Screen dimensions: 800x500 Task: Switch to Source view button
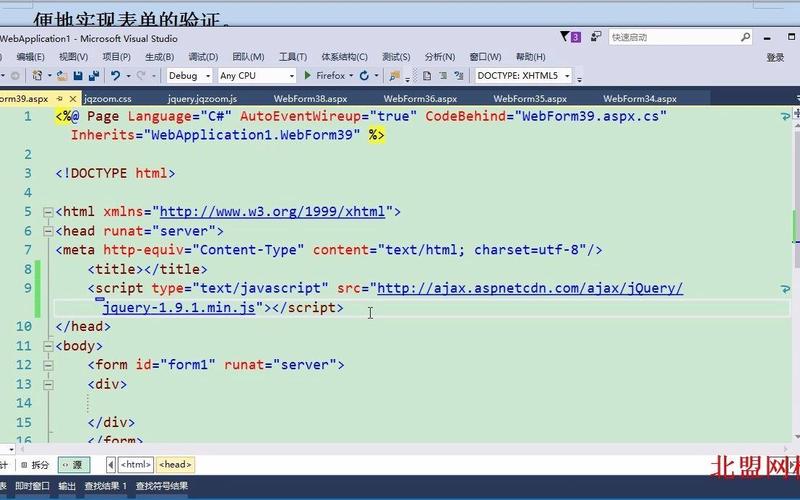[74, 465]
